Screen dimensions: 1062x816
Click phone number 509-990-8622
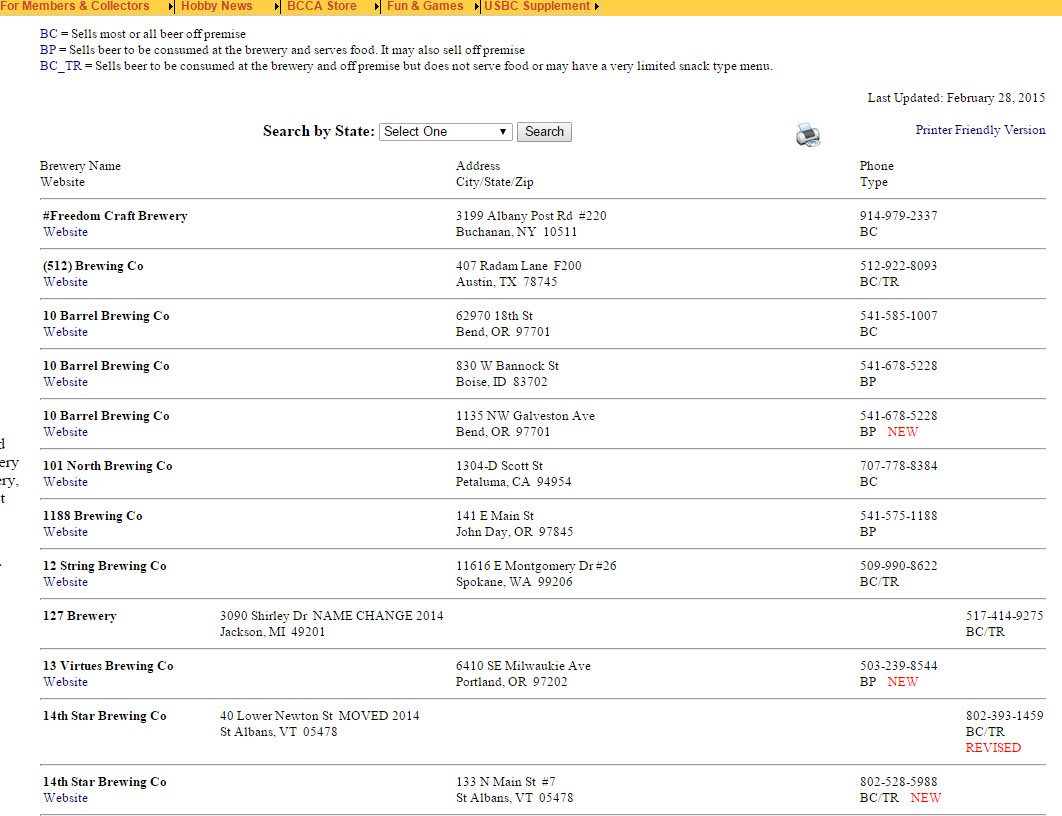(899, 566)
